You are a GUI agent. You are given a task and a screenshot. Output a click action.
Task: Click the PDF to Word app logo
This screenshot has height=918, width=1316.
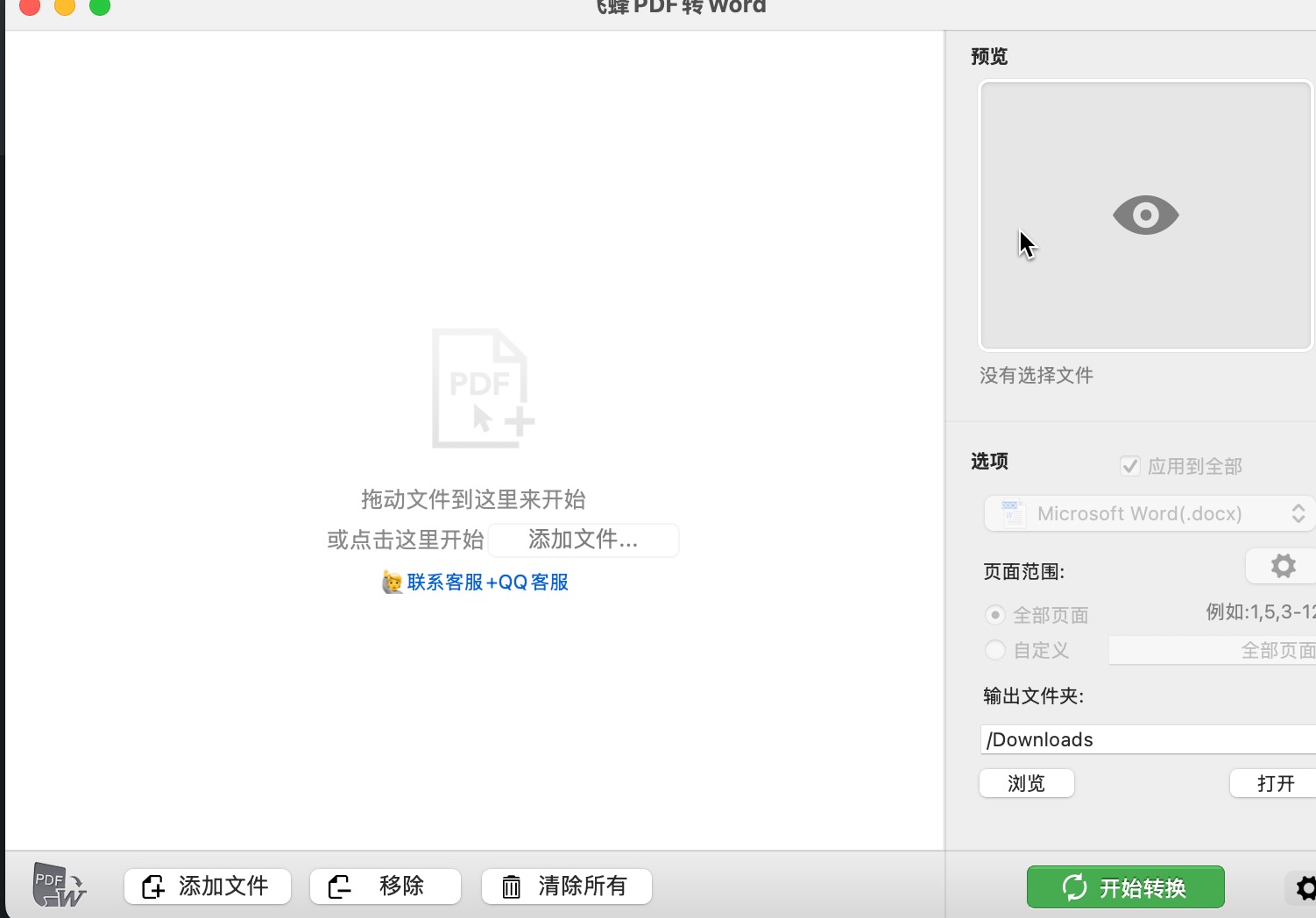coord(60,885)
